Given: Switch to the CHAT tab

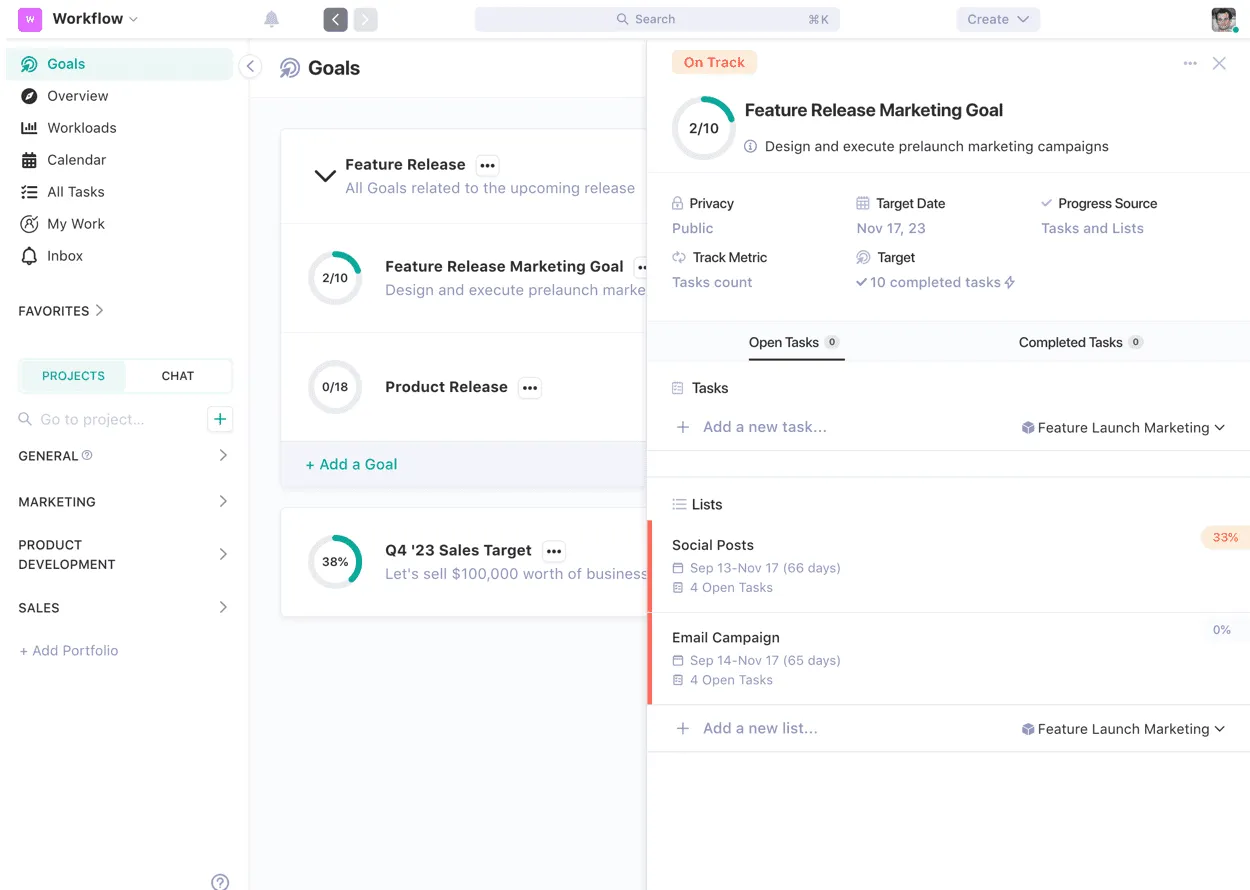Looking at the screenshot, I should 177,375.
